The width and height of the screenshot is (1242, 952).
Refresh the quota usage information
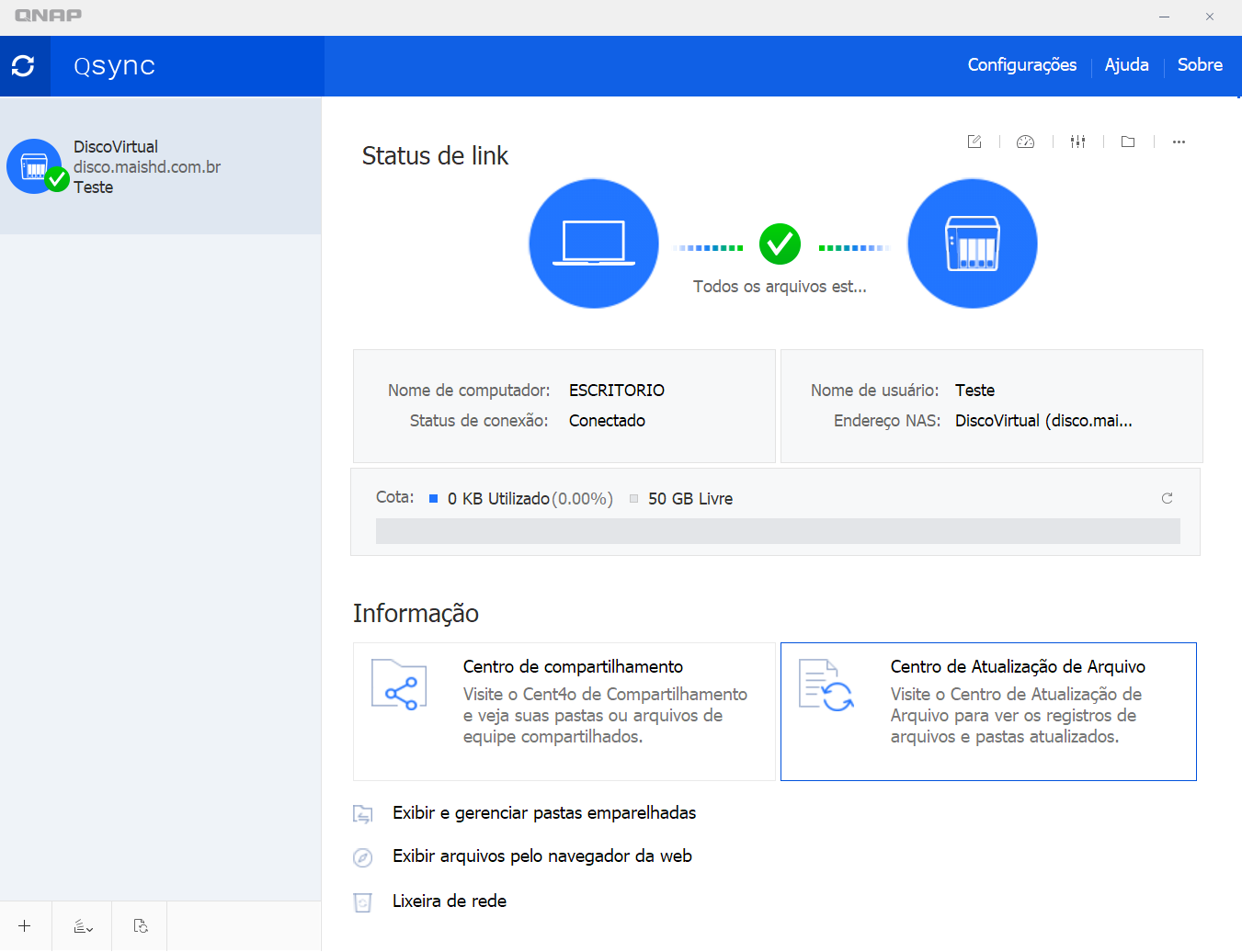[1167, 498]
